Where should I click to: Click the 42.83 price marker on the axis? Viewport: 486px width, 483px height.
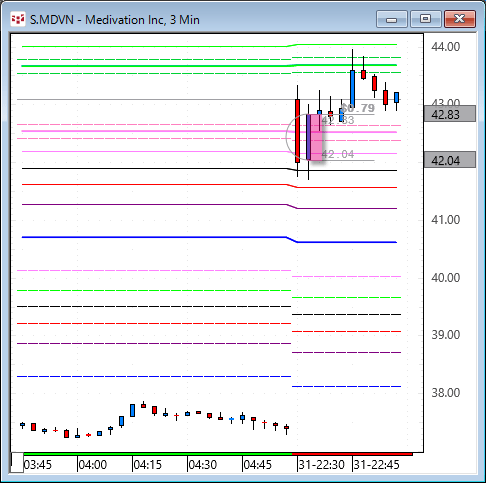coord(450,114)
